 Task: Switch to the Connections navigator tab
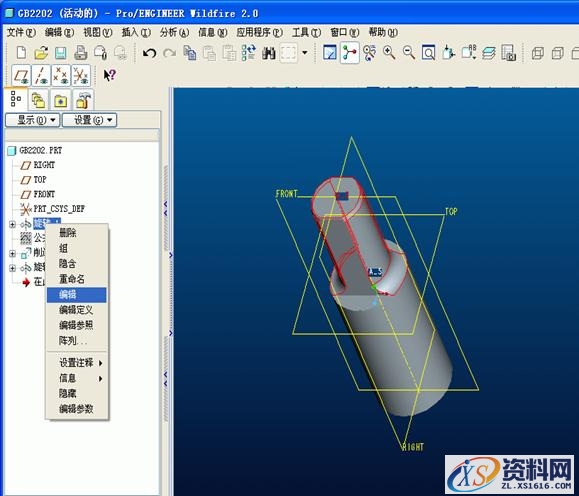83,100
